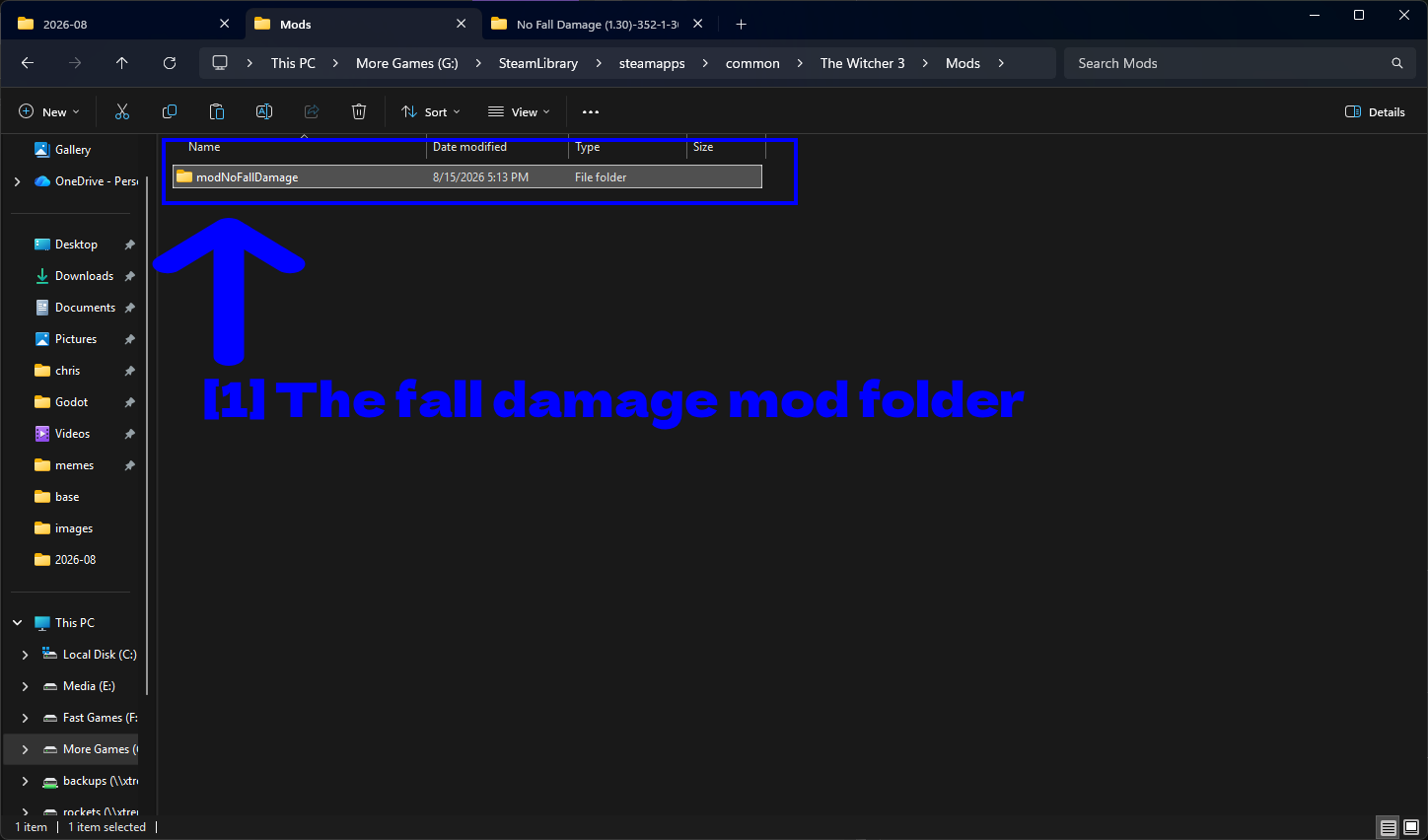Click the pin icon beside Godot
Screen dimensions: 1428x840
point(129,402)
